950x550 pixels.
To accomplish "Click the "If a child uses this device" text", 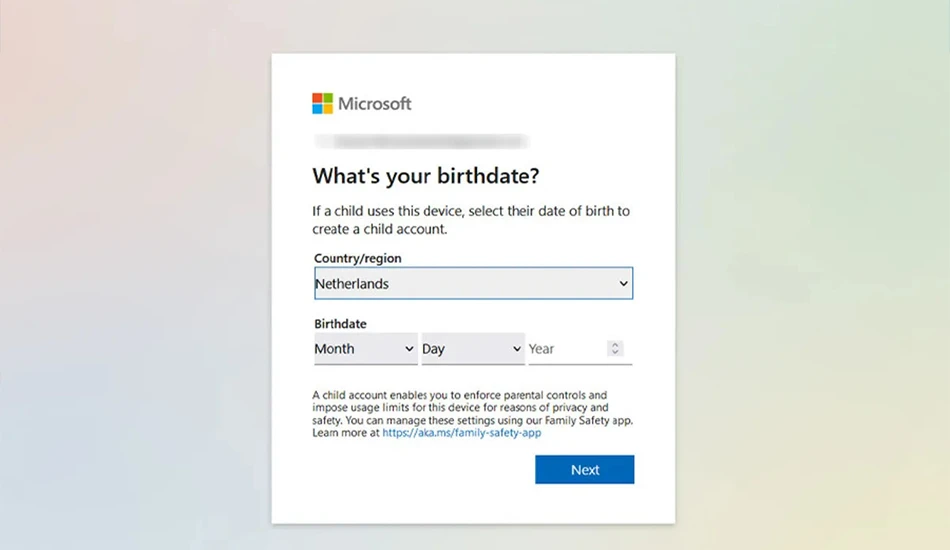I will [x=388, y=211].
